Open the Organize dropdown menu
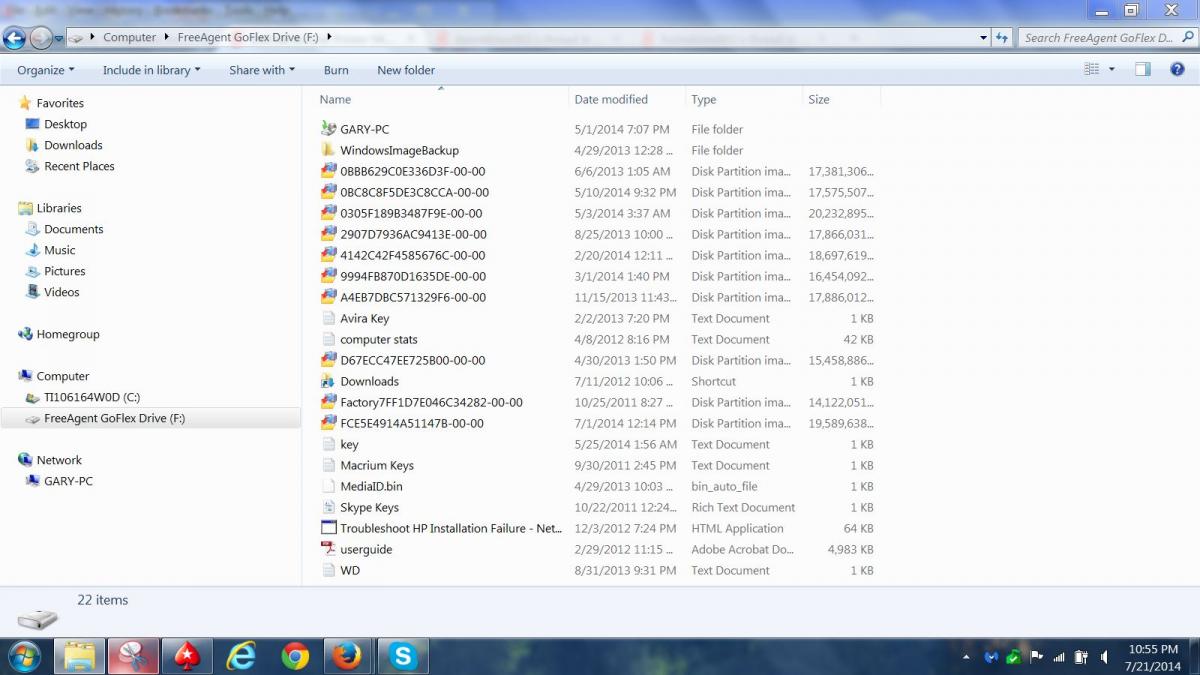This screenshot has height=675, width=1200. 46,70
